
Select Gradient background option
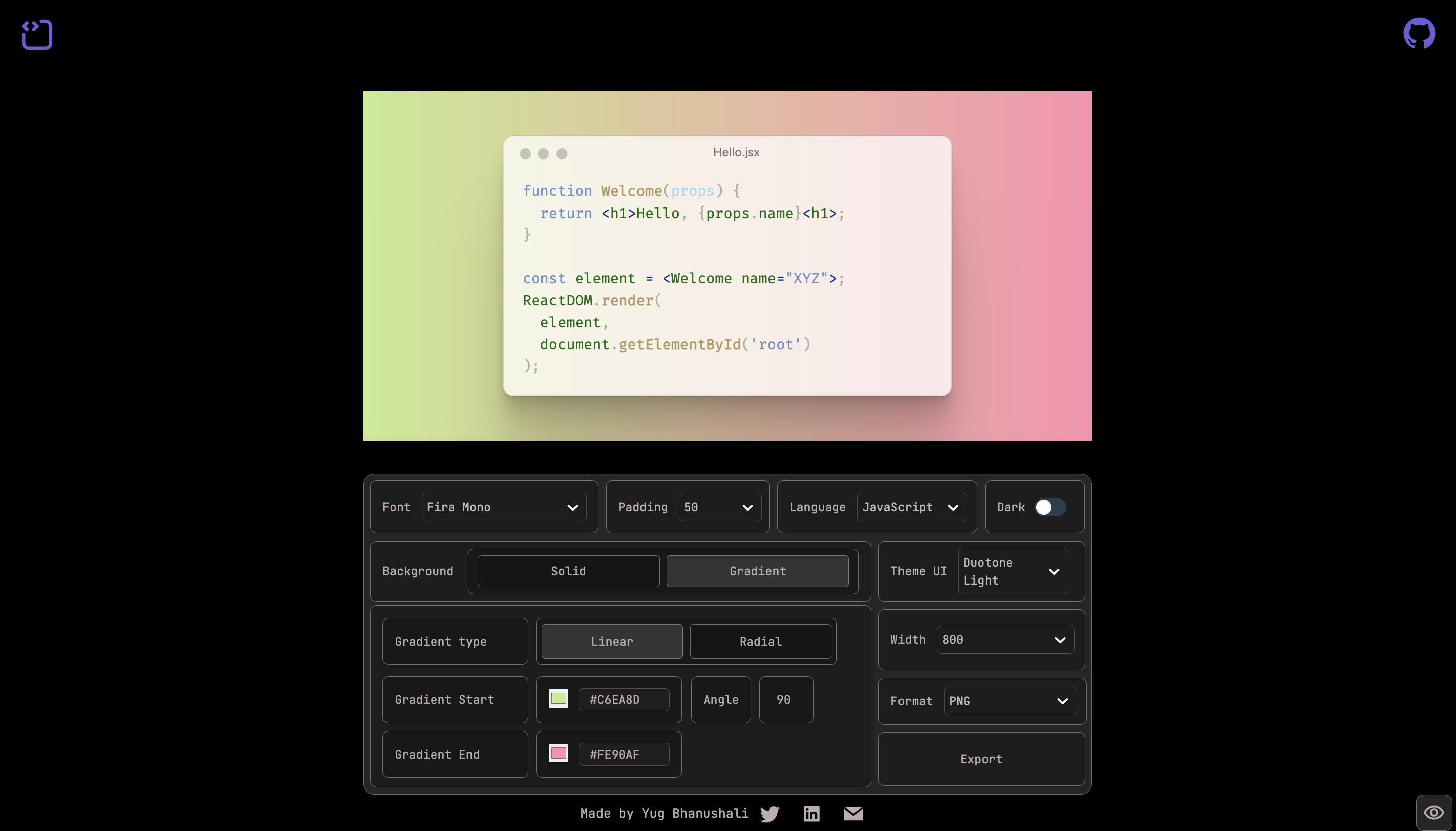coord(758,571)
